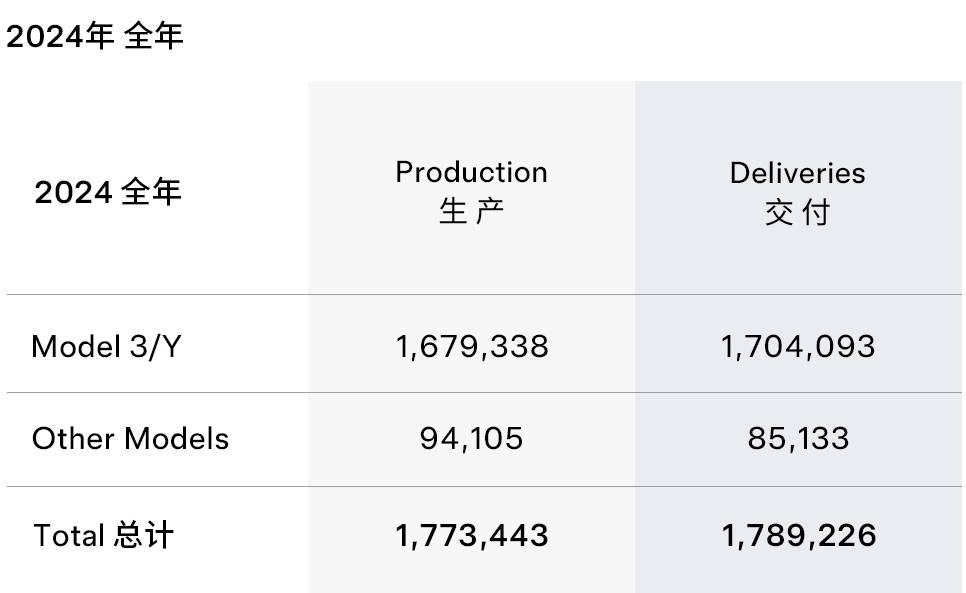Select the total production figure 1,773,443
Image resolution: width=966 pixels, height=593 pixels.
[472, 535]
